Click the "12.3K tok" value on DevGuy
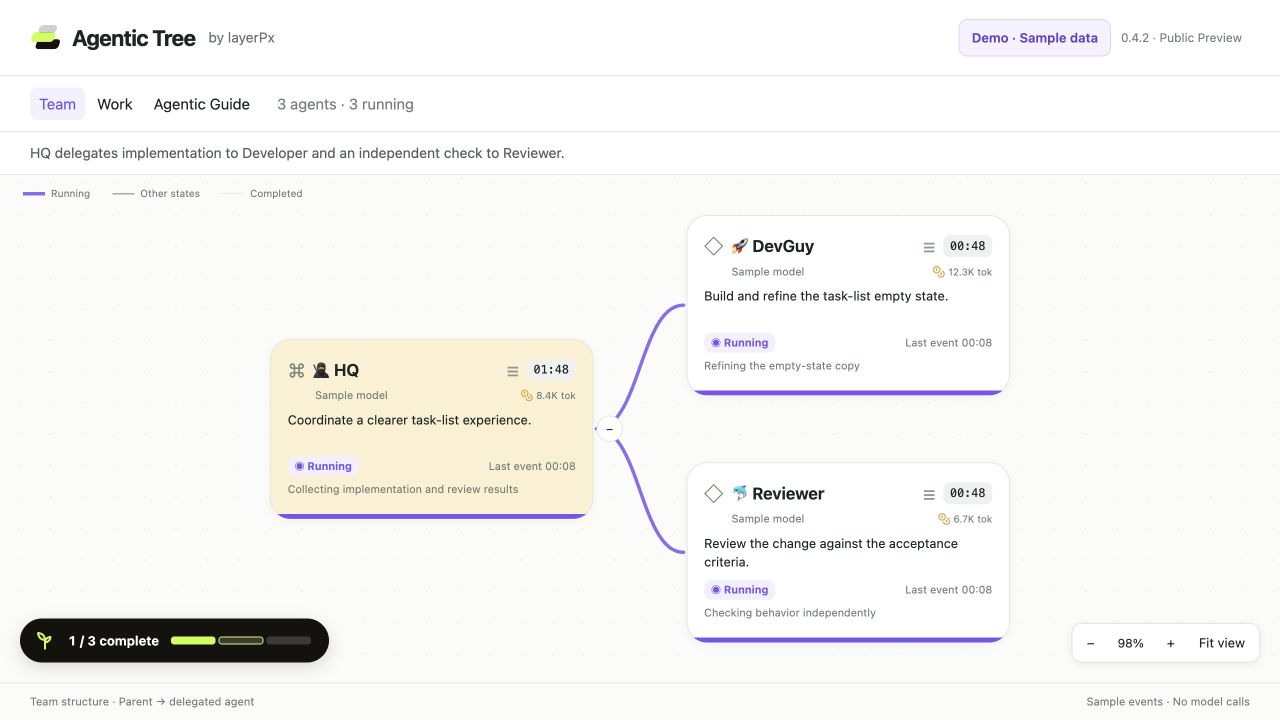1280x720 pixels. pyautogui.click(x=970, y=271)
